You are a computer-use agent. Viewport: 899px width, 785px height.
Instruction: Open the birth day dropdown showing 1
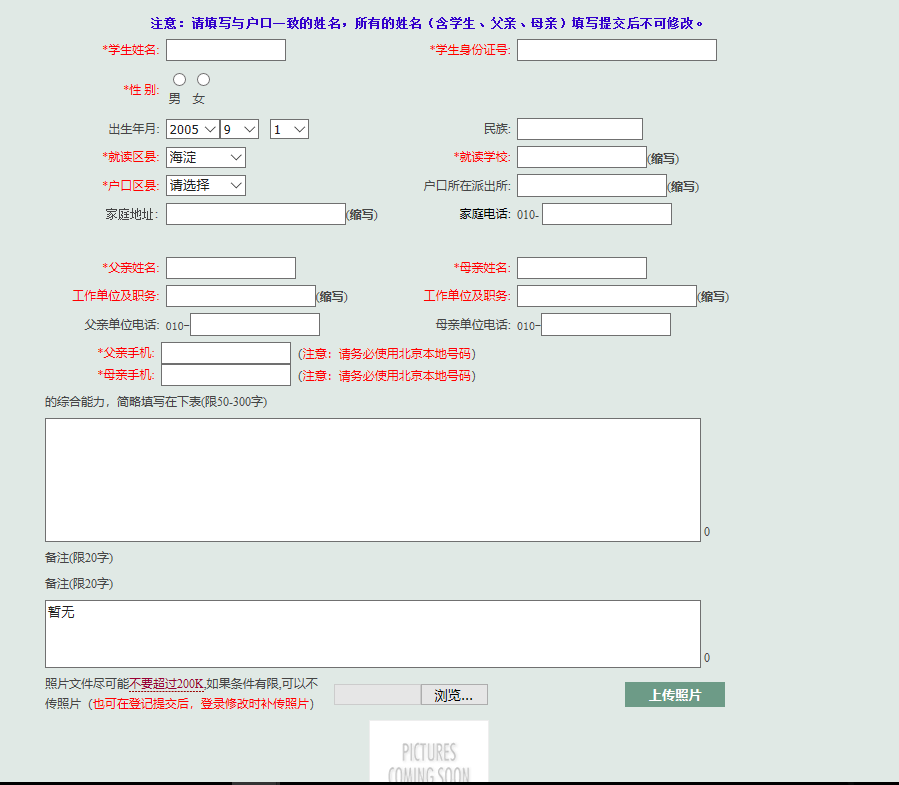point(290,129)
